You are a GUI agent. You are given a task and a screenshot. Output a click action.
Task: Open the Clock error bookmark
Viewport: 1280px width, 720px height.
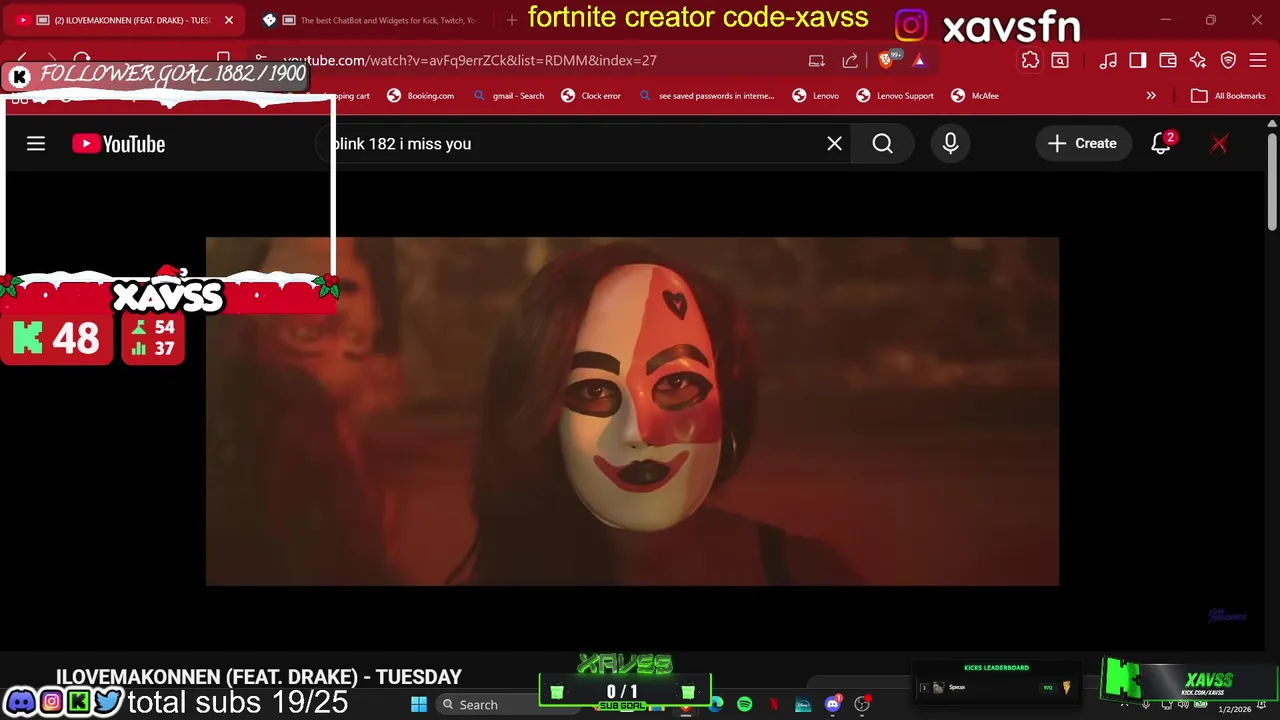(591, 96)
